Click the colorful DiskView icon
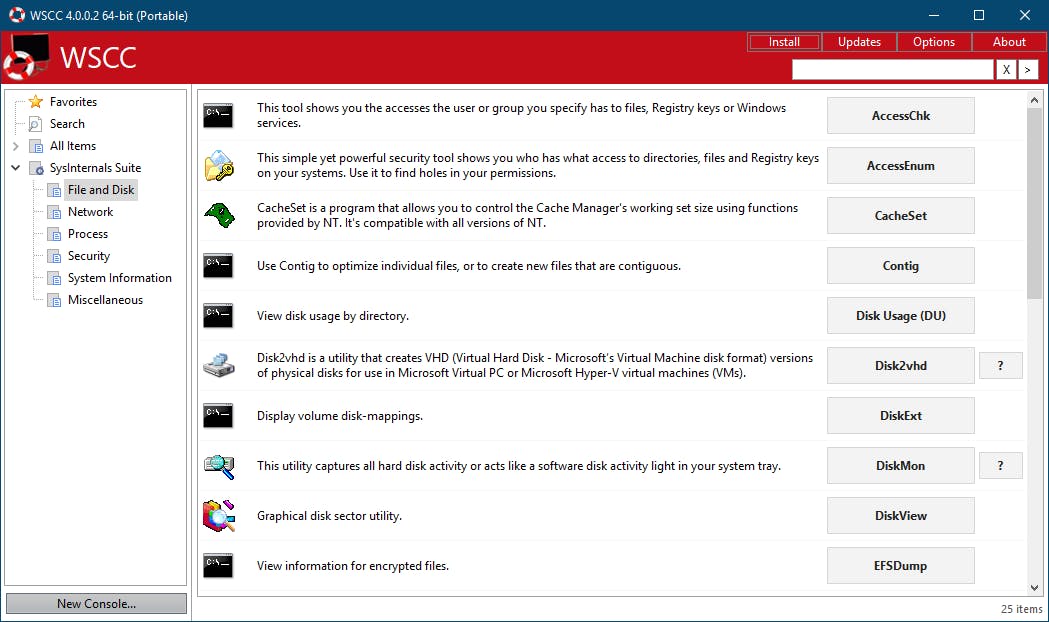Image resolution: width=1049 pixels, height=622 pixels. click(x=219, y=516)
